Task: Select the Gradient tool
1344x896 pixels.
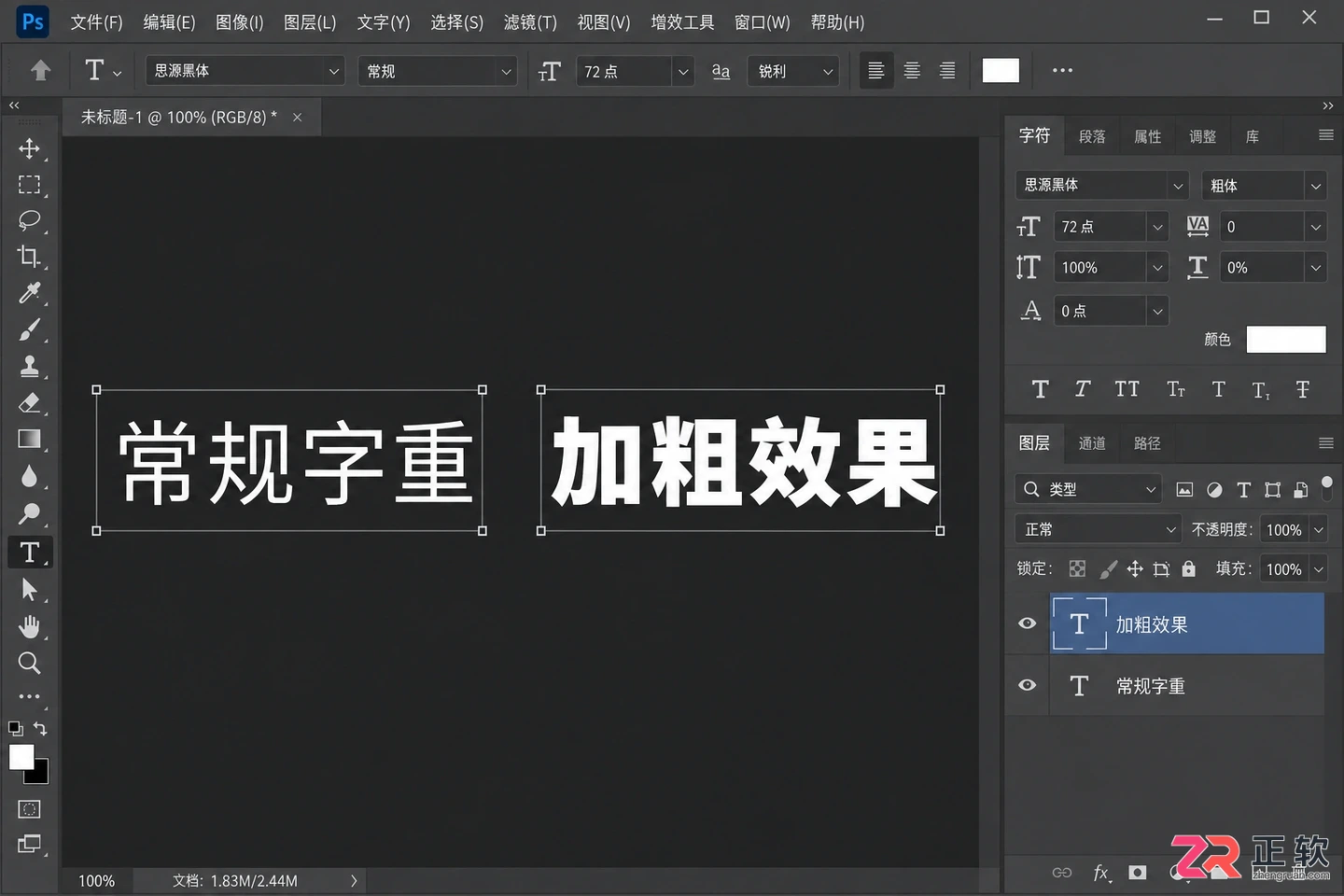Action: 30,440
